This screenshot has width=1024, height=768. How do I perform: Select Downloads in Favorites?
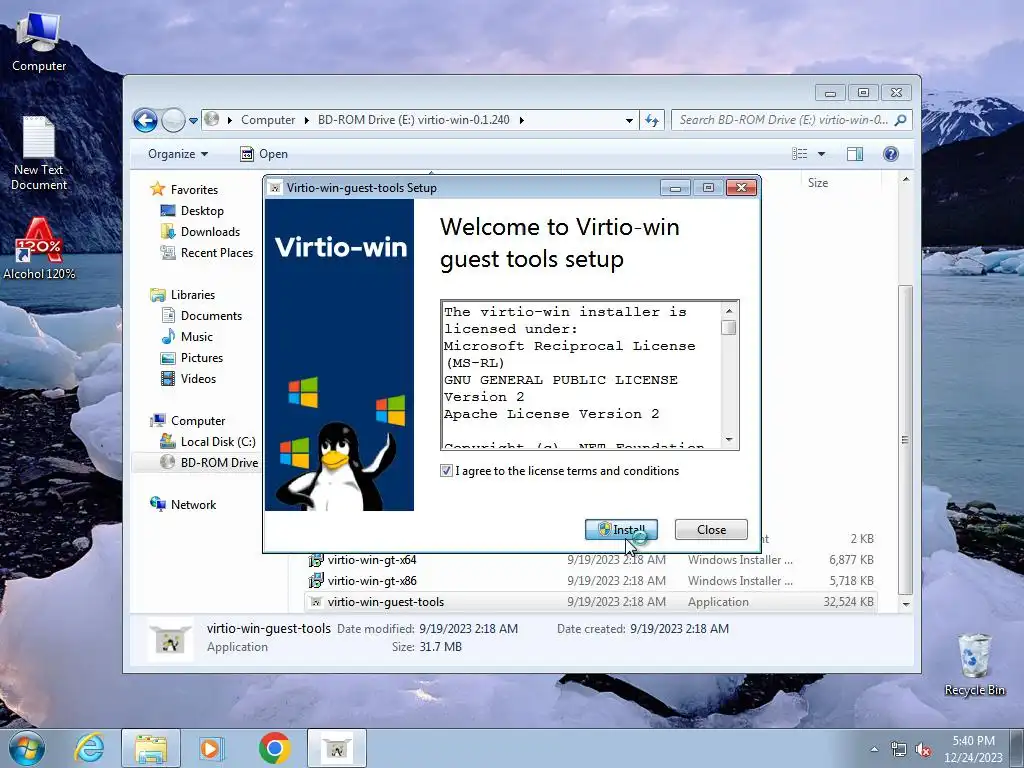pos(210,232)
